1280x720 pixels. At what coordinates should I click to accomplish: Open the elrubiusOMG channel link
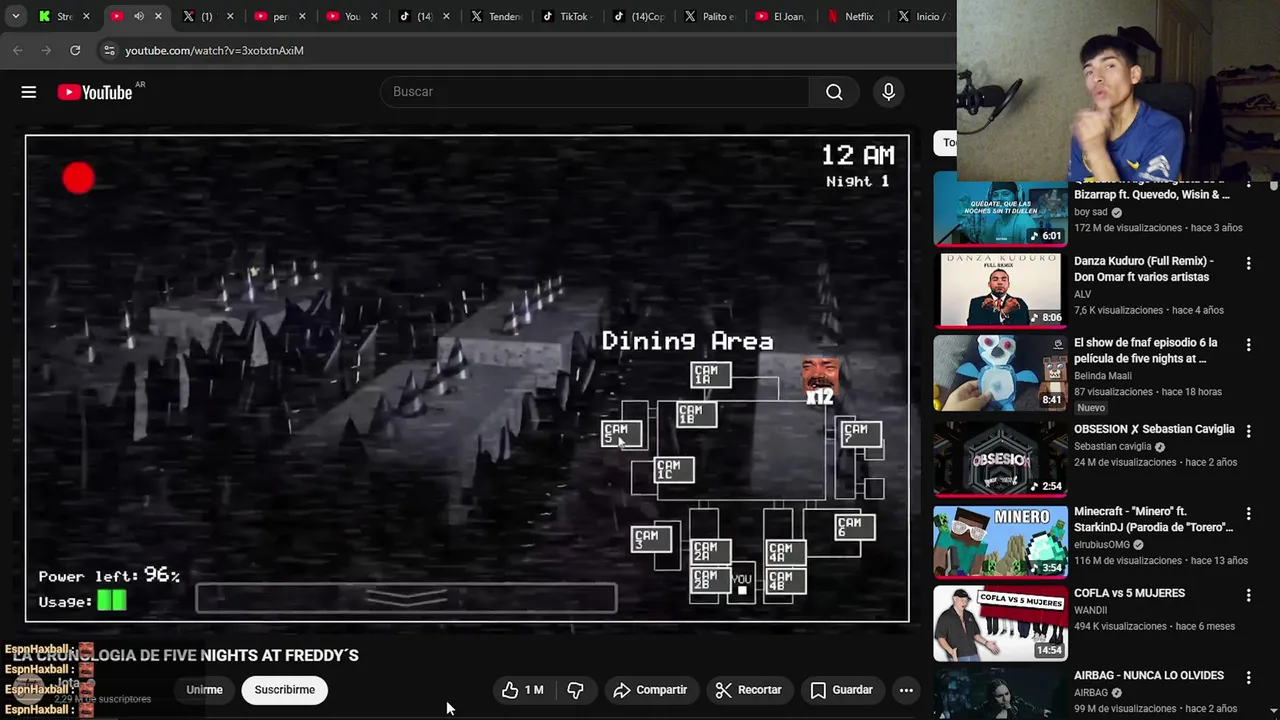point(1102,545)
